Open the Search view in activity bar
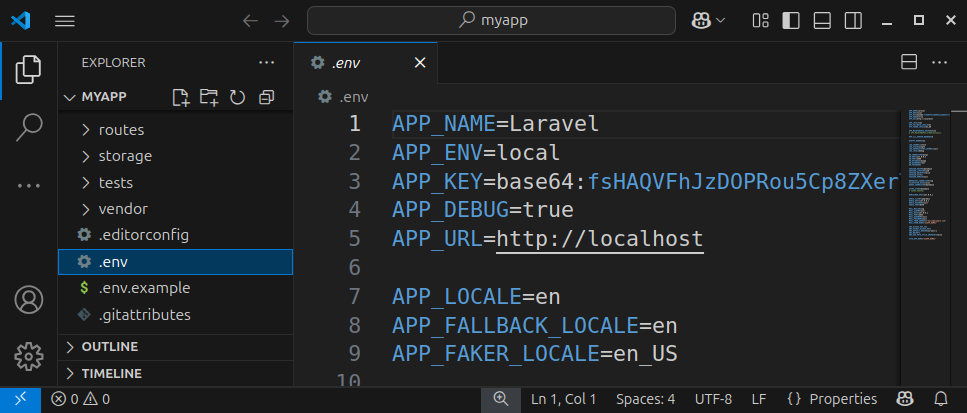This screenshot has width=967, height=413. pos(28,128)
